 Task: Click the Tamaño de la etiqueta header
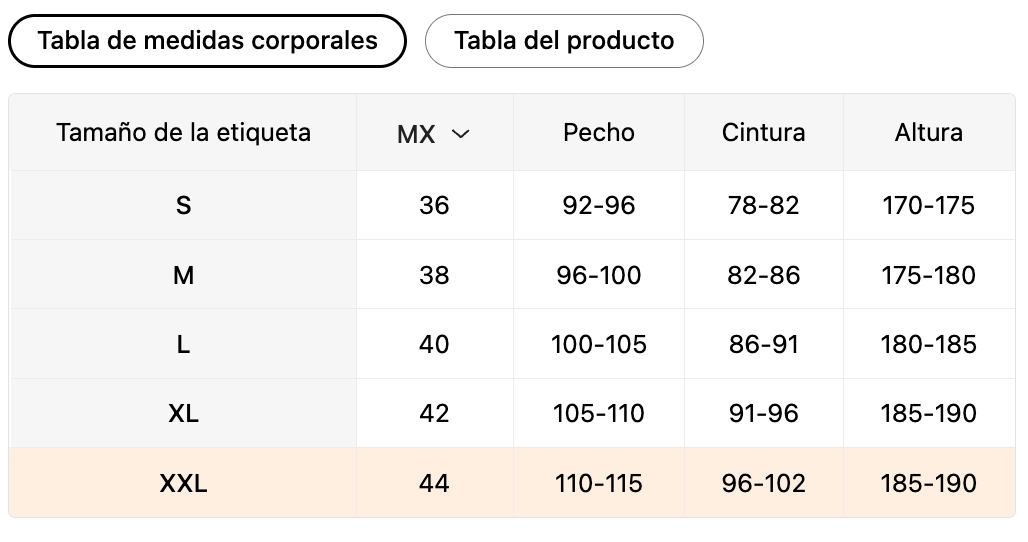(x=183, y=132)
